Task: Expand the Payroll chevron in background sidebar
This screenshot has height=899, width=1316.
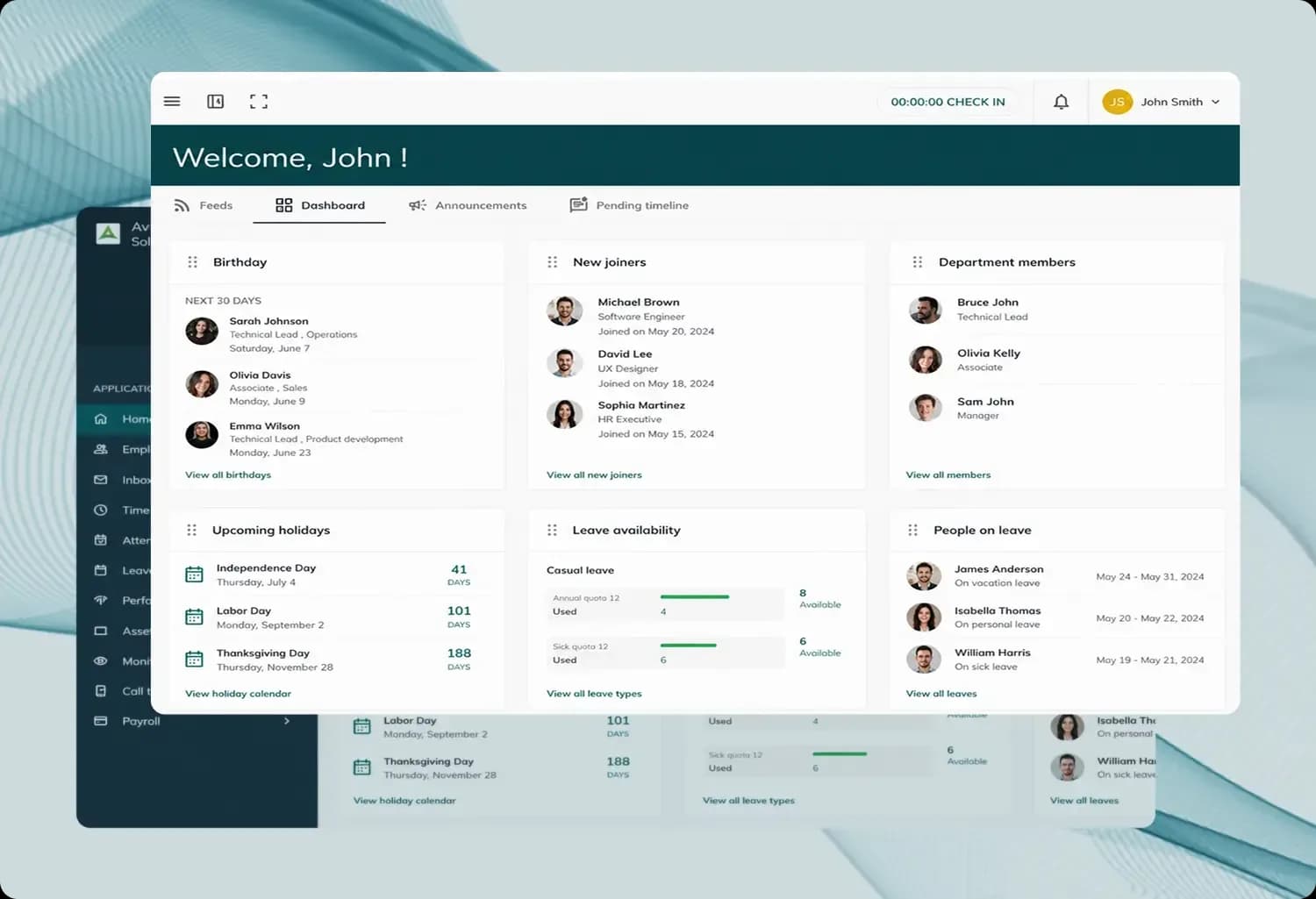Action: pyautogui.click(x=287, y=721)
